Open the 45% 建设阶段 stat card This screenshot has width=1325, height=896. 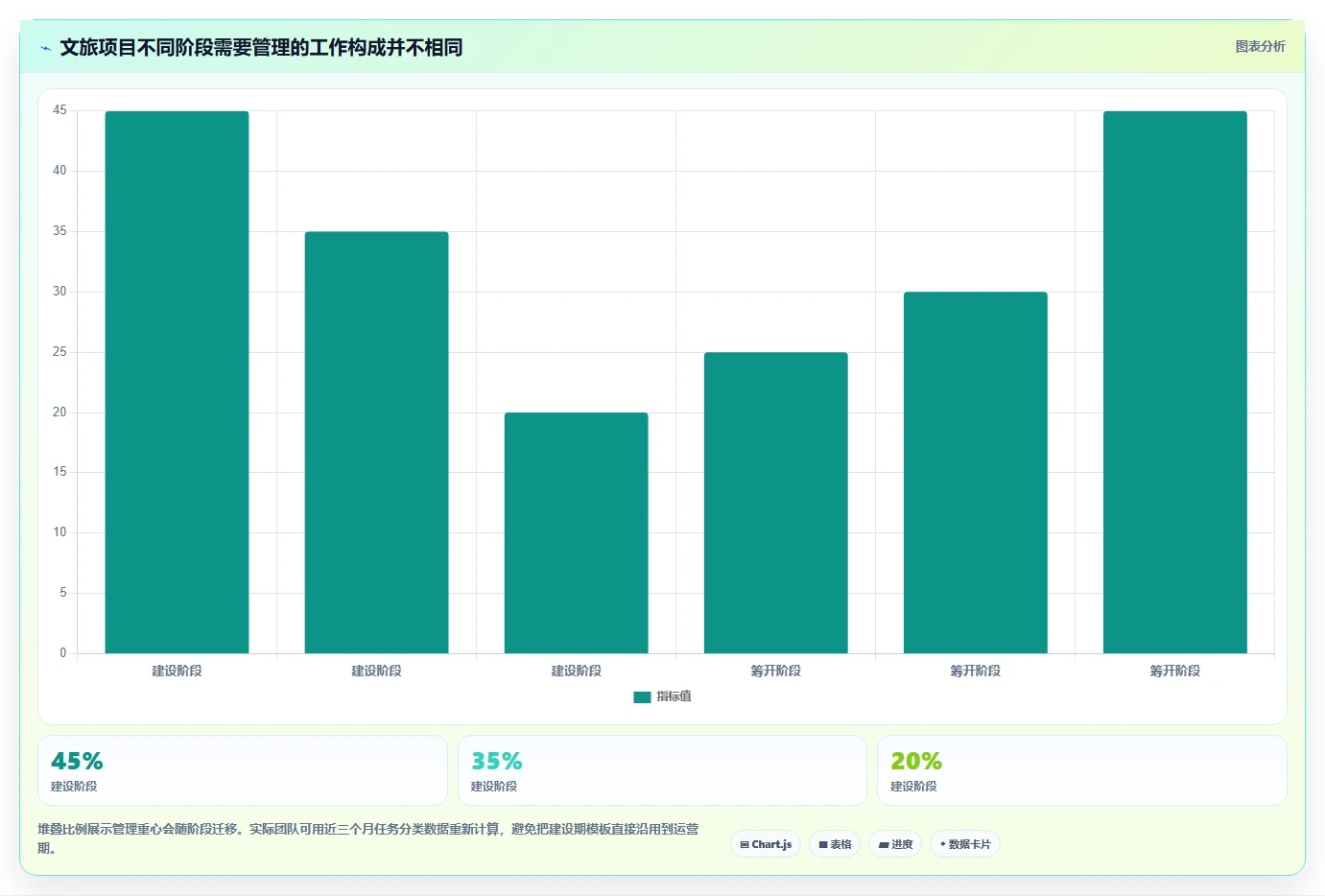point(242,770)
